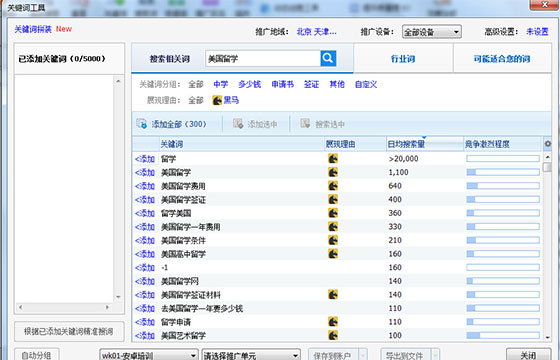Click results table scroll down arrow

pyautogui.click(x=547, y=337)
